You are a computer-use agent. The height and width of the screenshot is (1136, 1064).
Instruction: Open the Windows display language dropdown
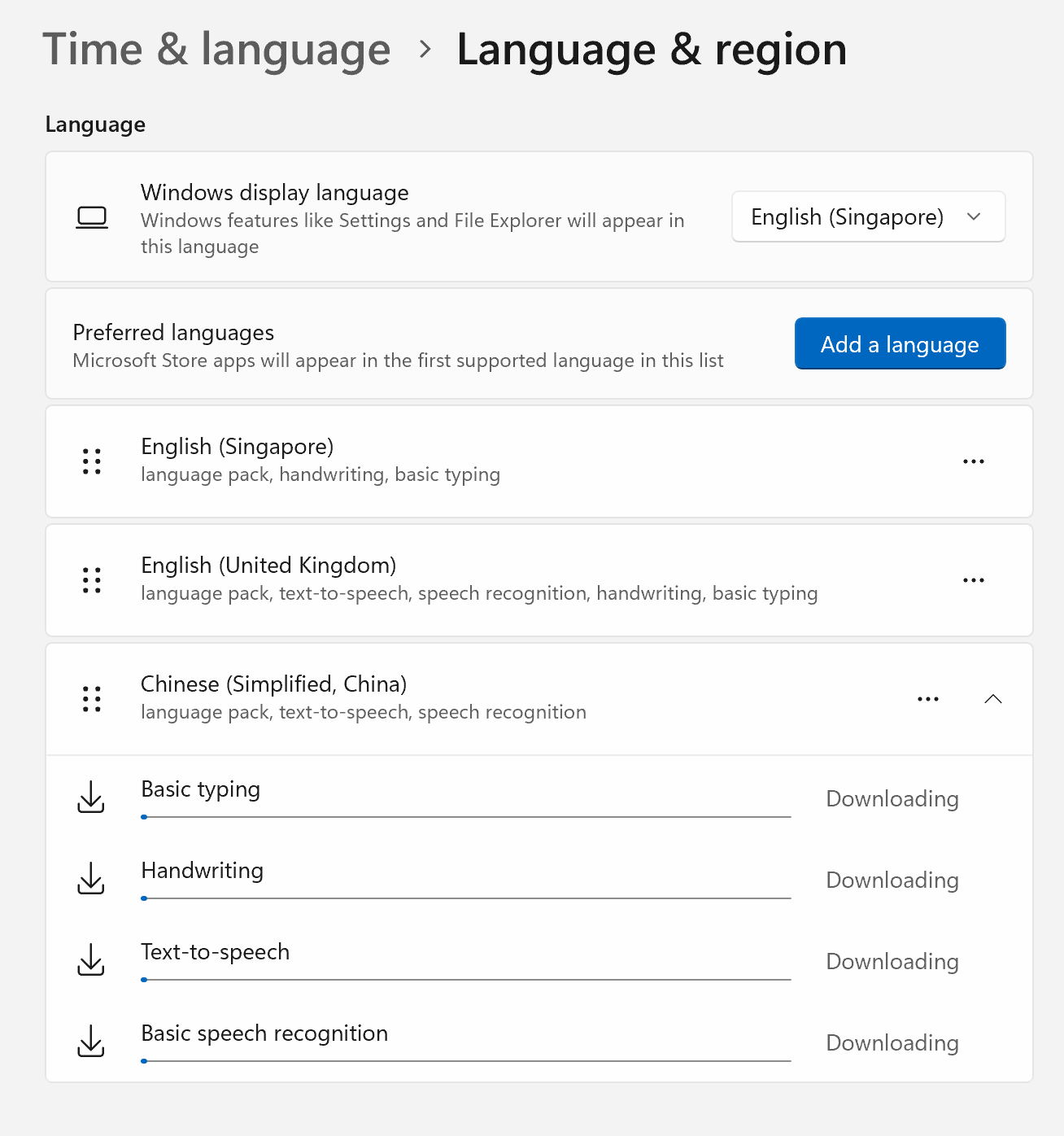(x=869, y=216)
